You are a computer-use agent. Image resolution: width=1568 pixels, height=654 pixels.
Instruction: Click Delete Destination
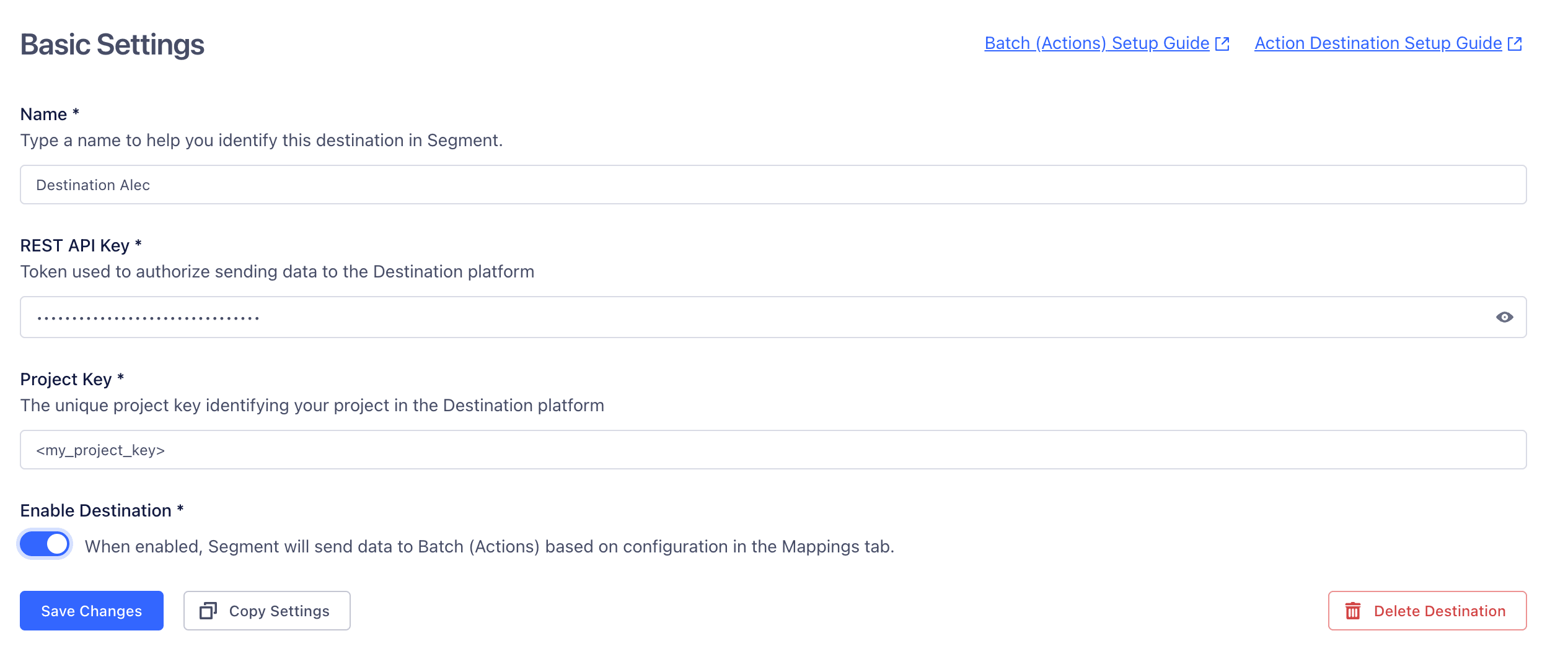click(x=1427, y=611)
